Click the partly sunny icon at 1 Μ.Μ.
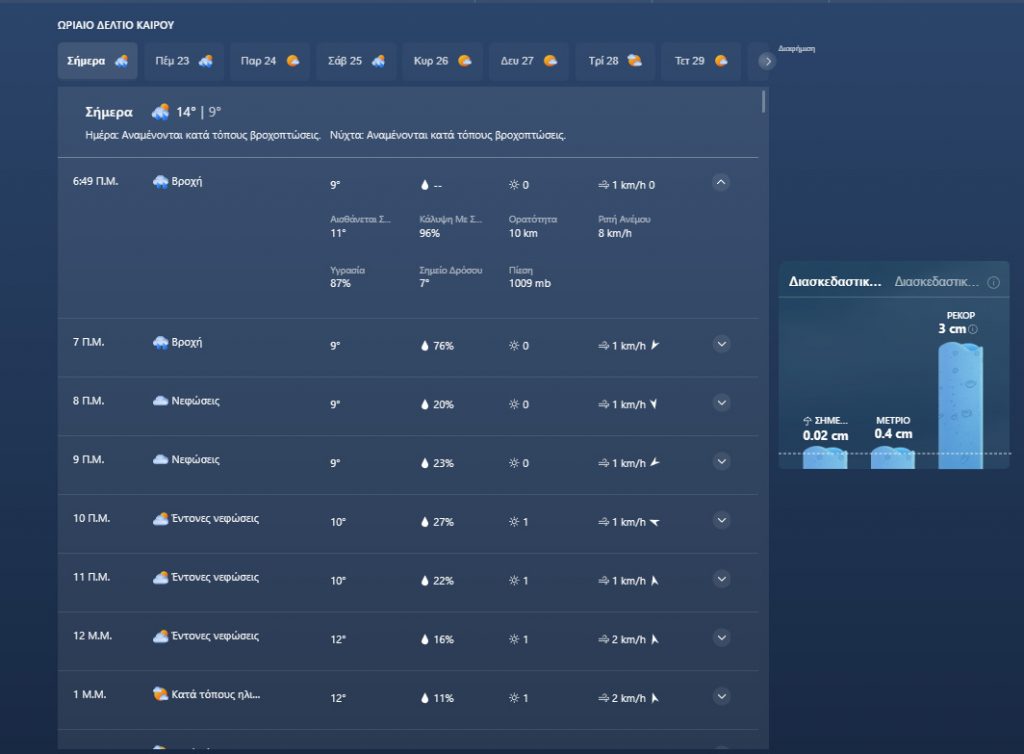Viewport: 1024px width, 754px height. click(x=160, y=694)
